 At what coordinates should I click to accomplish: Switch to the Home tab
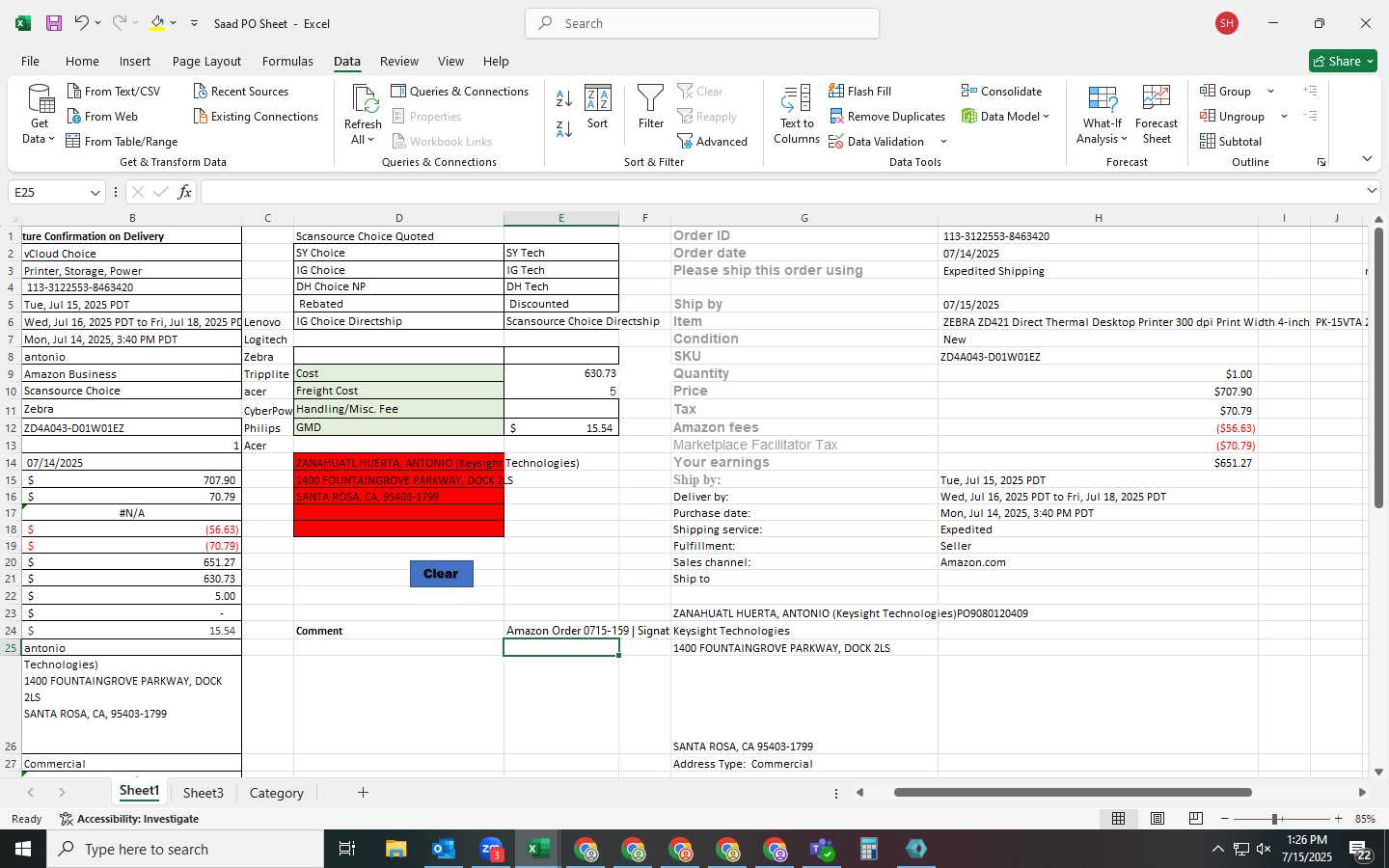tap(82, 61)
